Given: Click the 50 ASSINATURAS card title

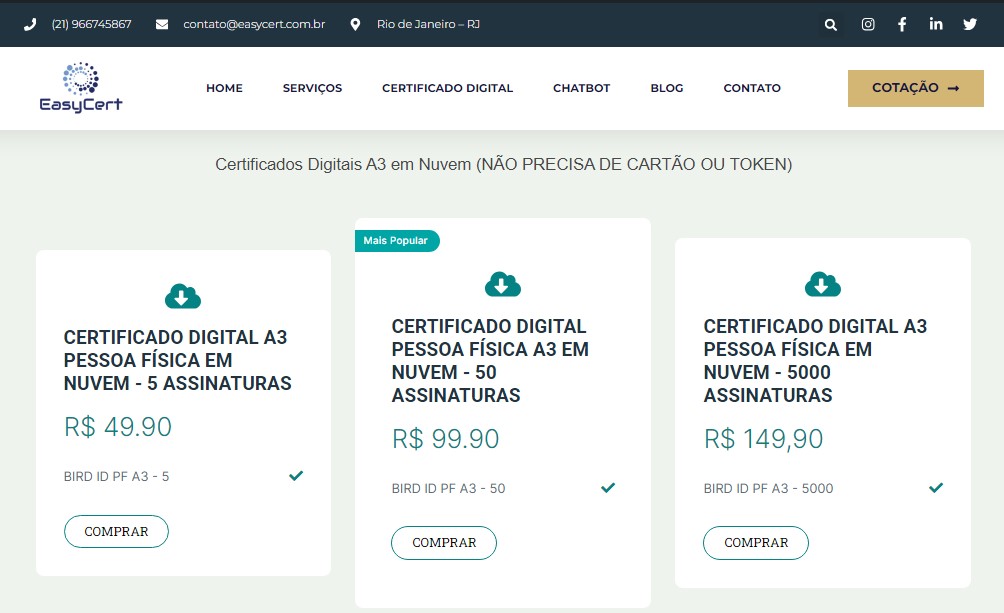Looking at the screenshot, I should [x=490, y=361].
